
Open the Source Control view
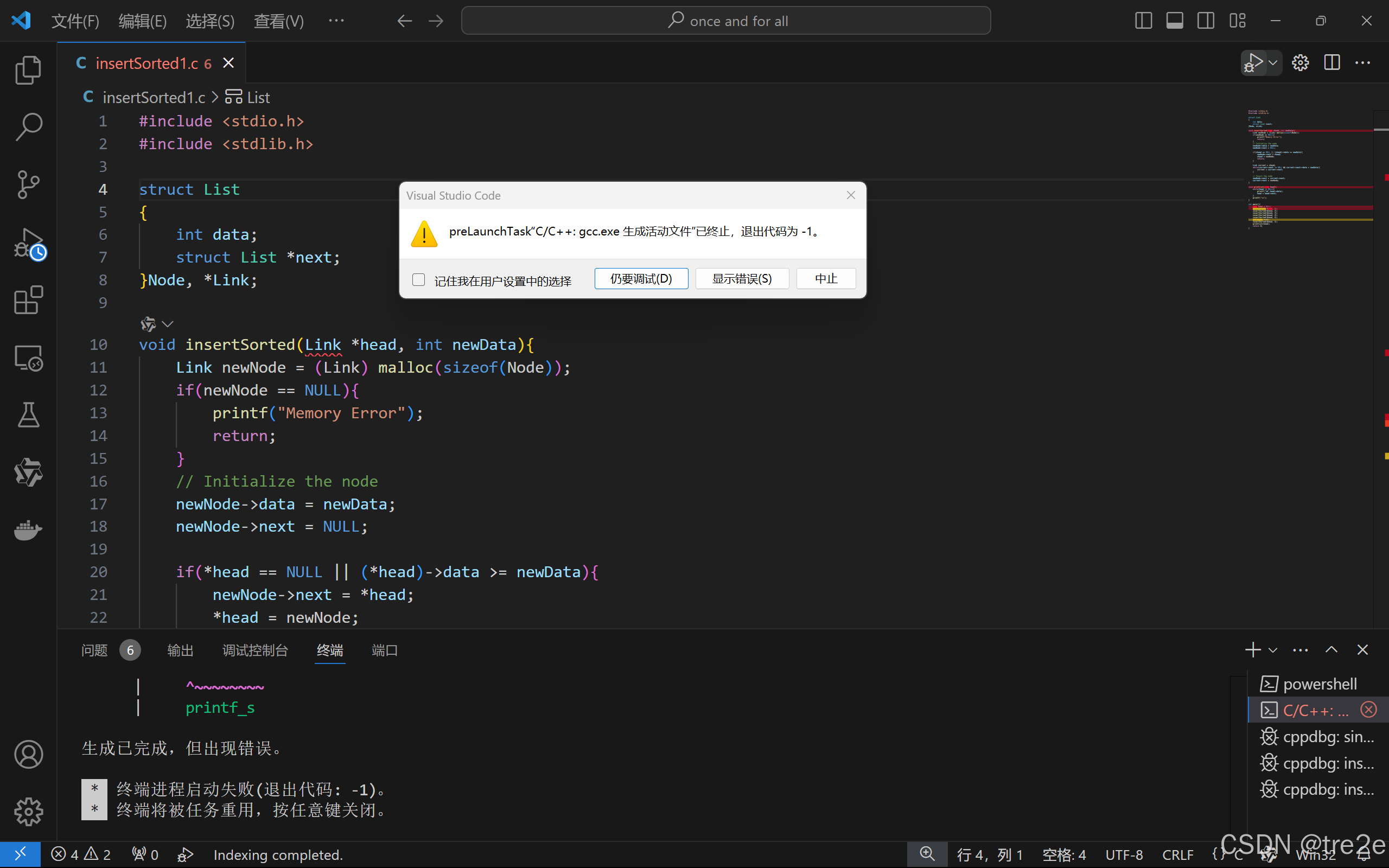click(28, 184)
